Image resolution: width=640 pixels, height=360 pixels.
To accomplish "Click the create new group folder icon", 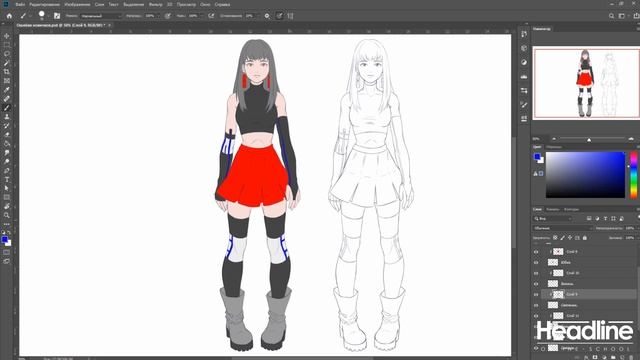I will [x=613, y=358].
